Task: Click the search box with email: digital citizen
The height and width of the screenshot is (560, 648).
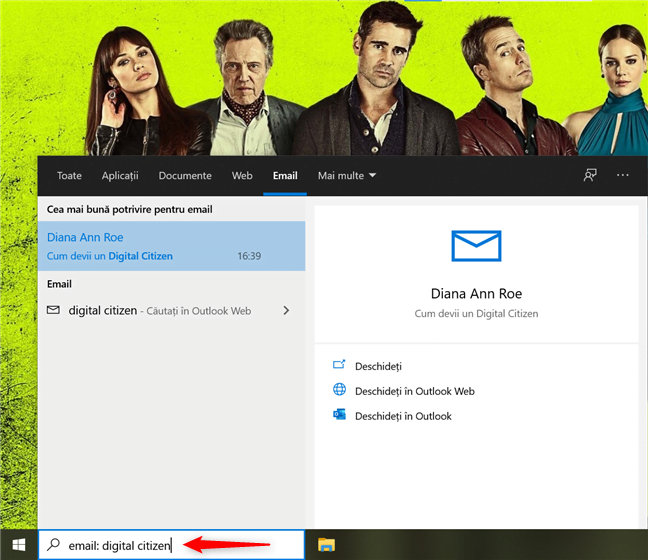Action: tap(172, 545)
